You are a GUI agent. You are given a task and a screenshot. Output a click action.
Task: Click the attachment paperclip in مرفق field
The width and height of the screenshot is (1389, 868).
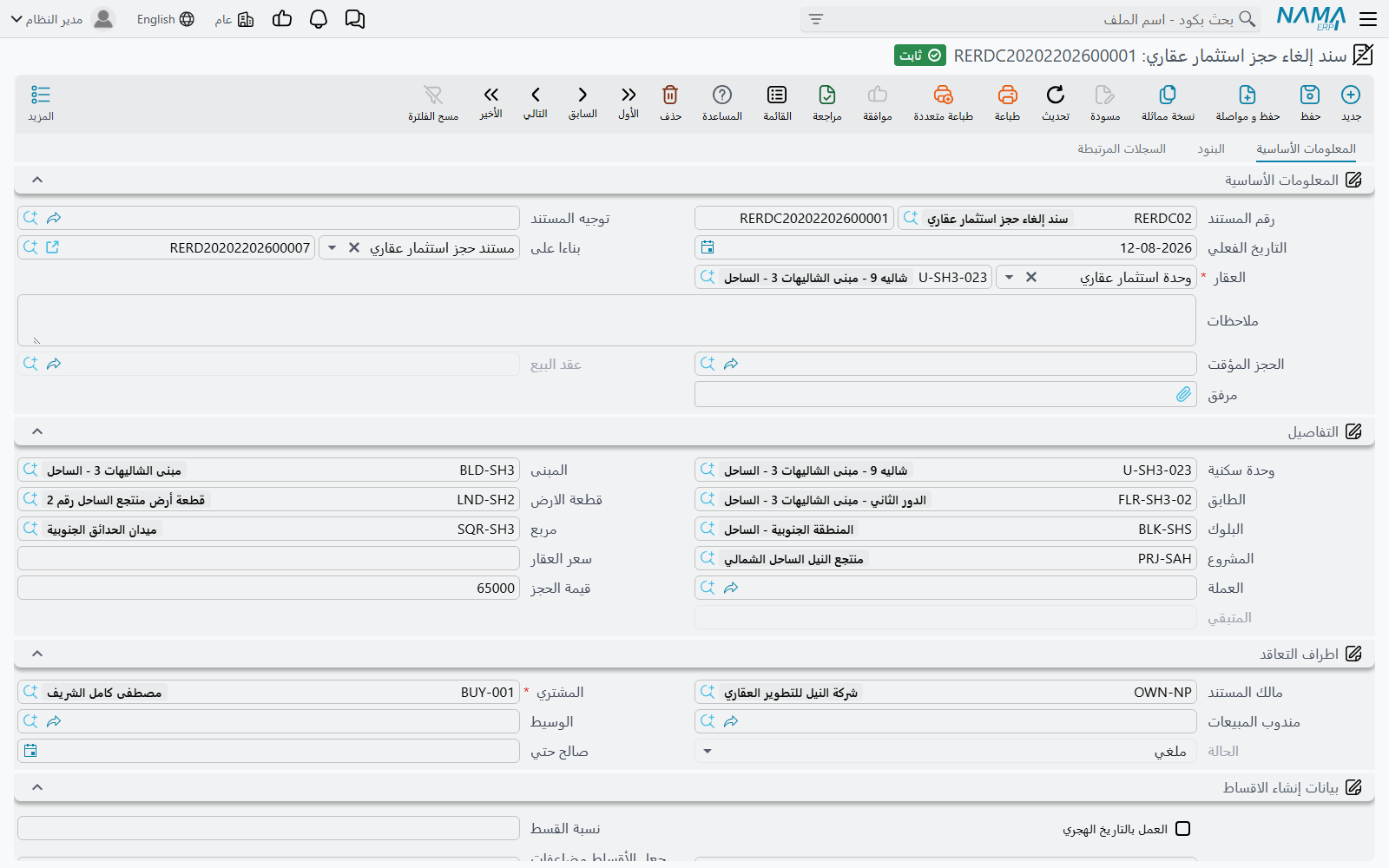point(1184,394)
